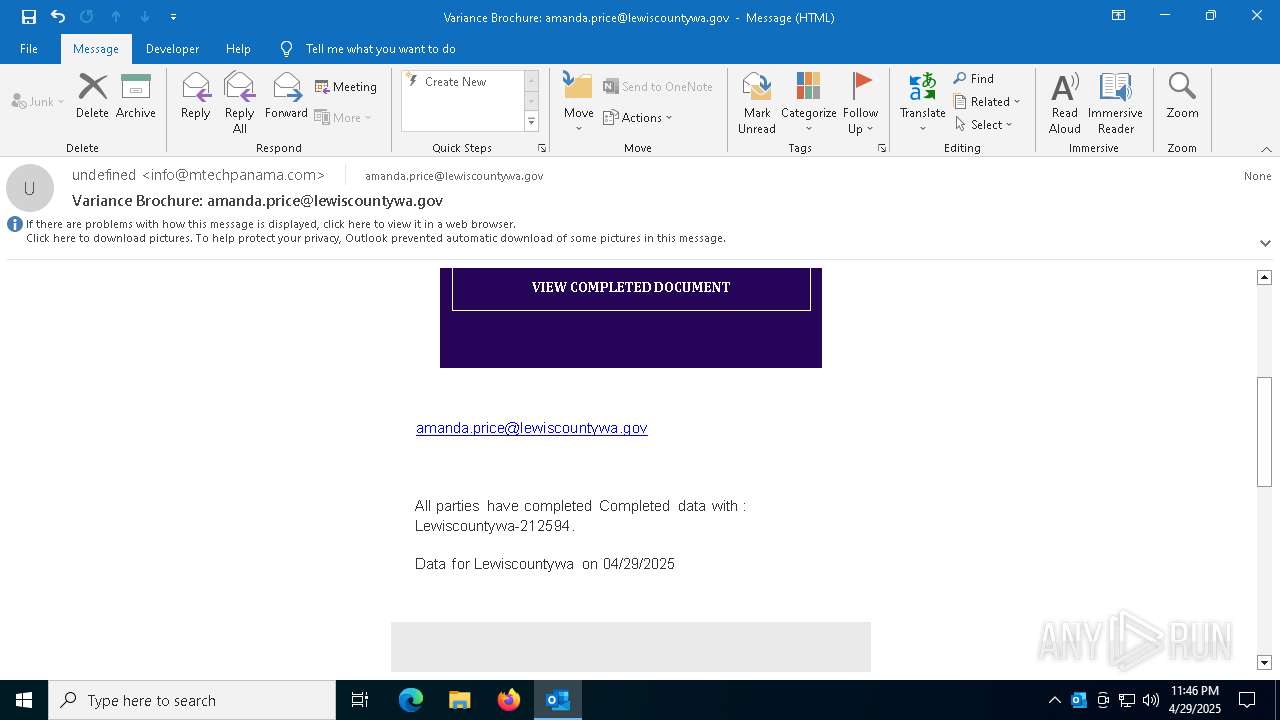Expand the More respond options
The height and width of the screenshot is (720, 1280).
343,117
